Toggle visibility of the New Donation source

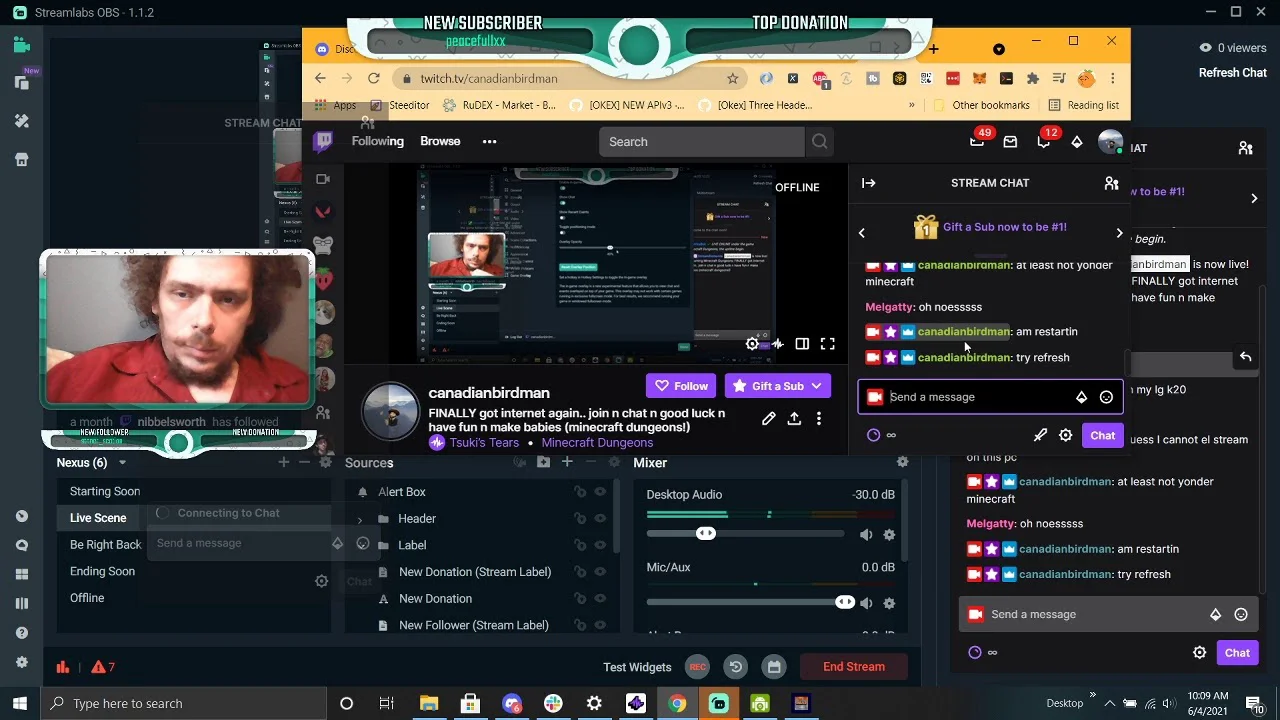pyautogui.click(x=600, y=599)
